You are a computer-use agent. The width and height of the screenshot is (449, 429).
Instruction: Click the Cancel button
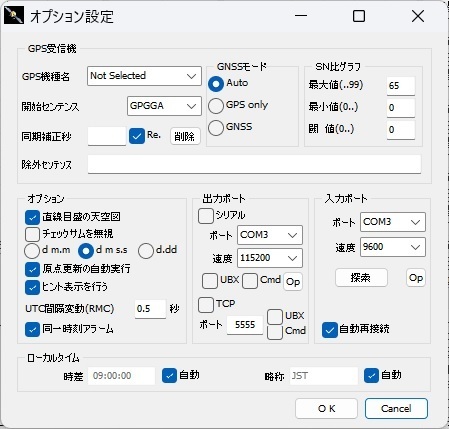pos(396,409)
